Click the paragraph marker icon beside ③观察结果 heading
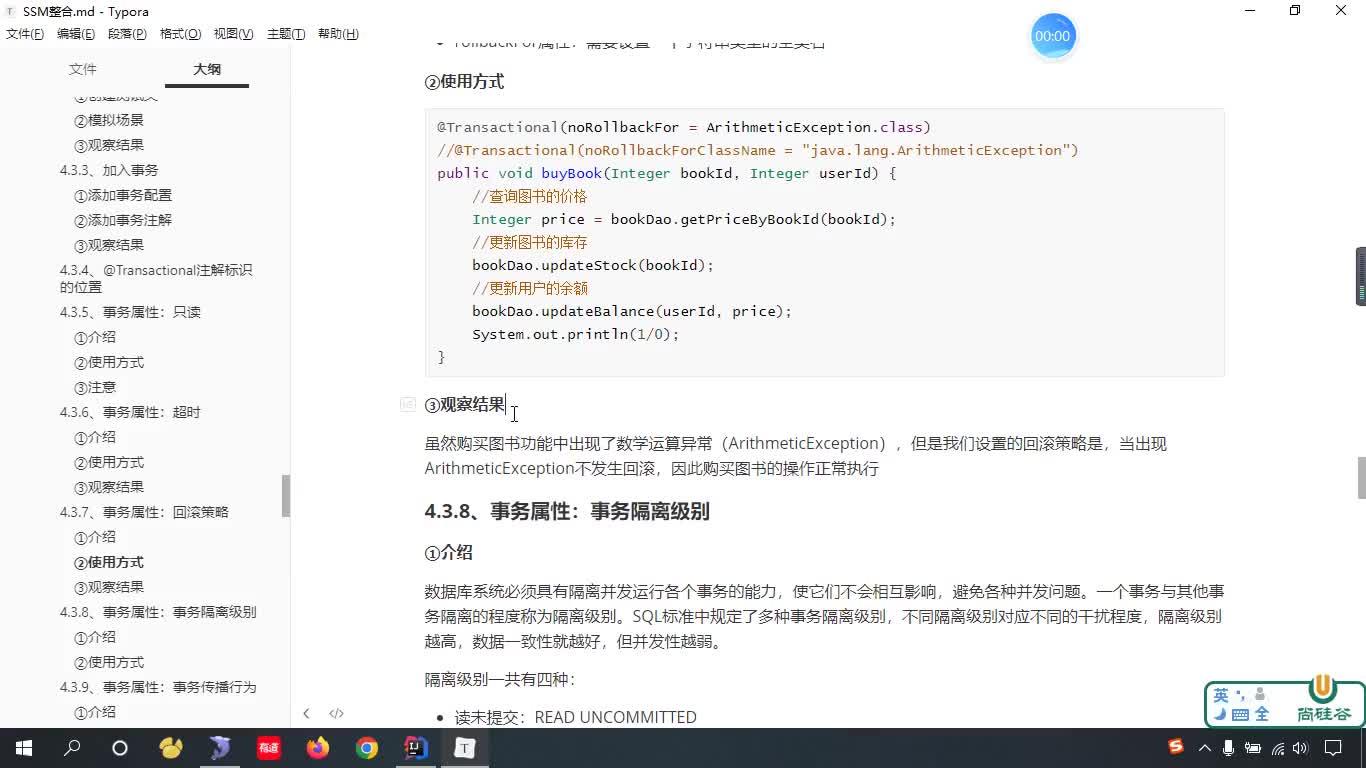This screenshot has width=1366, height=768. click(x=407, y=404)
